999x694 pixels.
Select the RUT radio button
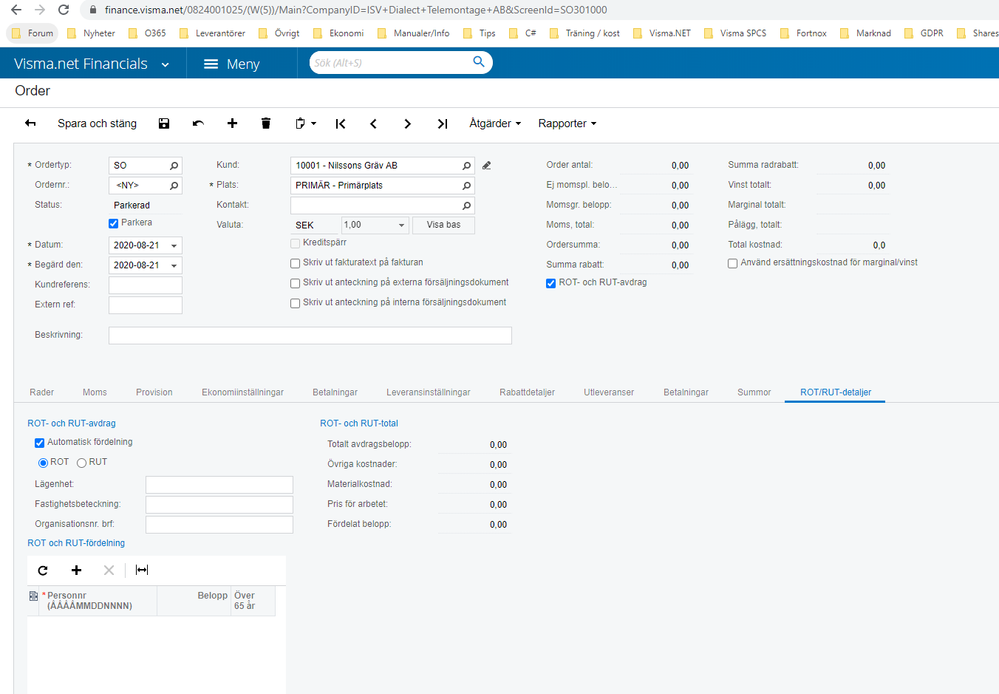point(82,463)
